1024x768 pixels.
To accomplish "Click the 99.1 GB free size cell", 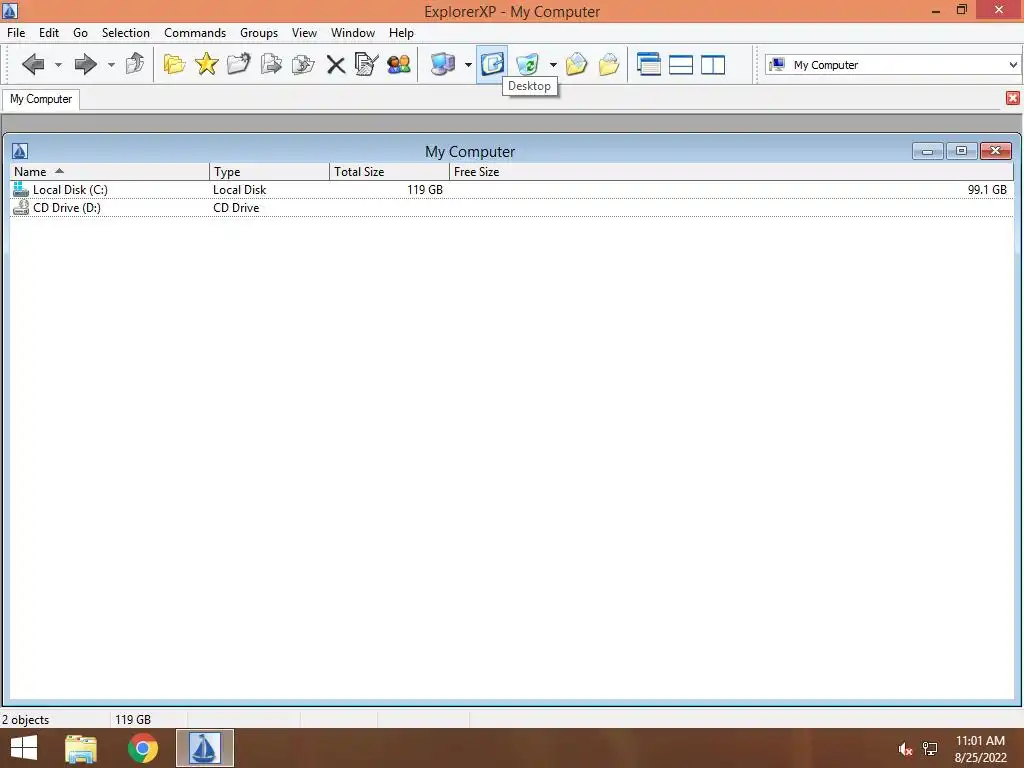I will point(987,190).
